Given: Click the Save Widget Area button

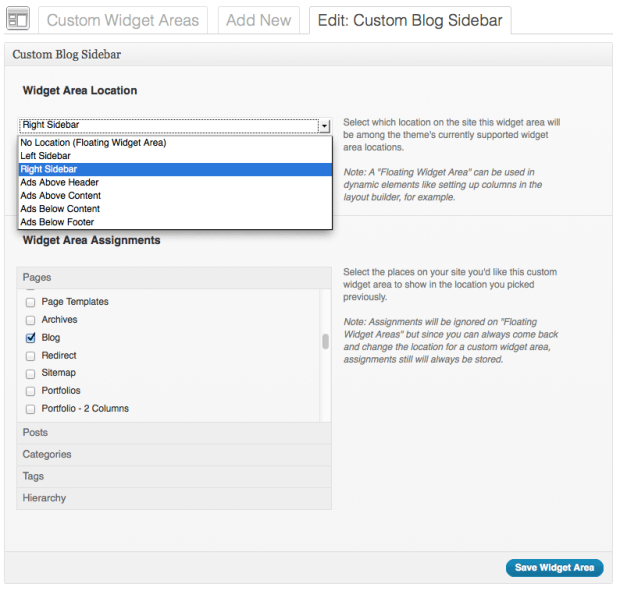Looking at the screenshot, I should click(554, 568).
